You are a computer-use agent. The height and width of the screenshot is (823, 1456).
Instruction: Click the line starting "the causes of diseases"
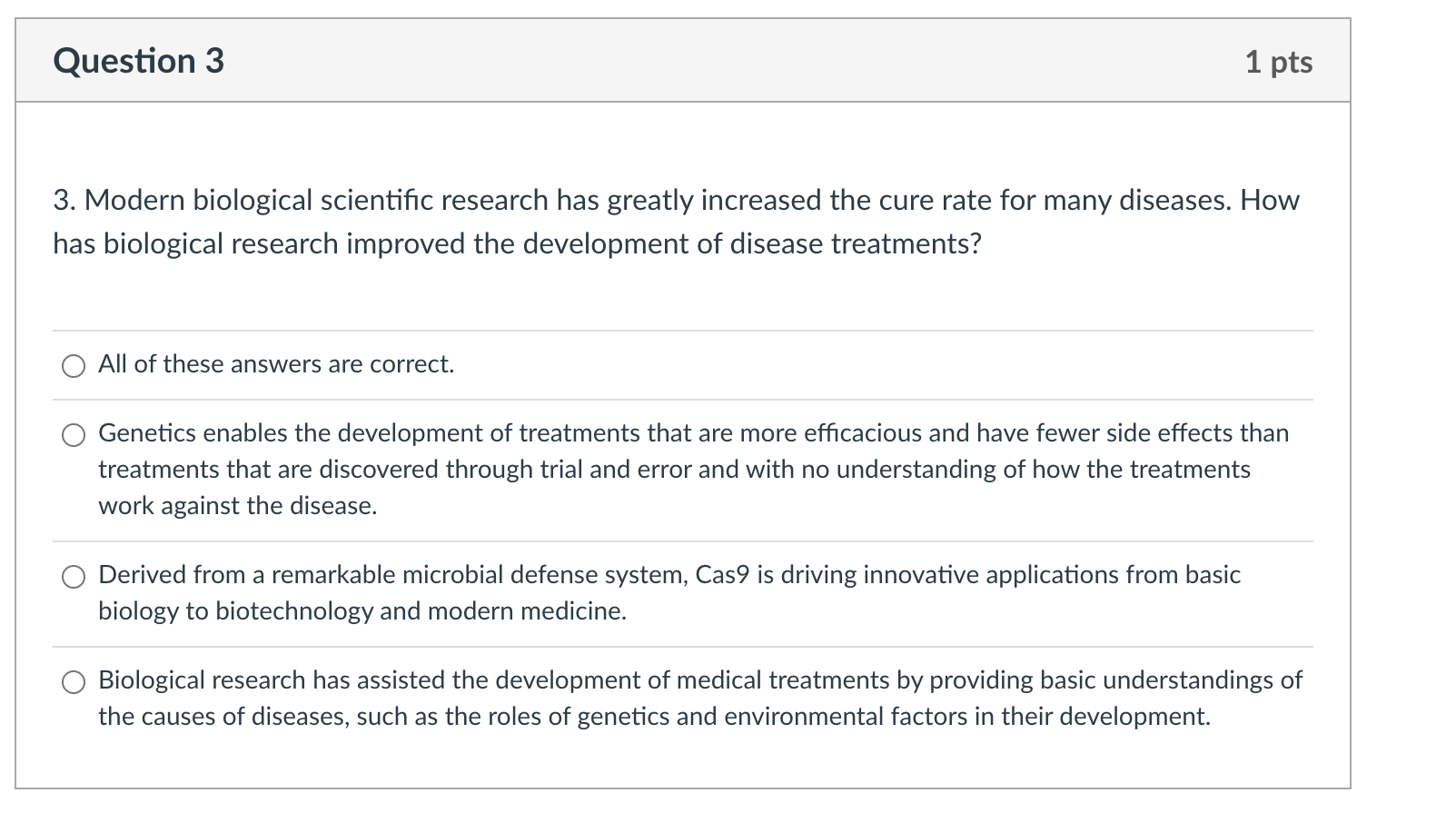(655, 717)
